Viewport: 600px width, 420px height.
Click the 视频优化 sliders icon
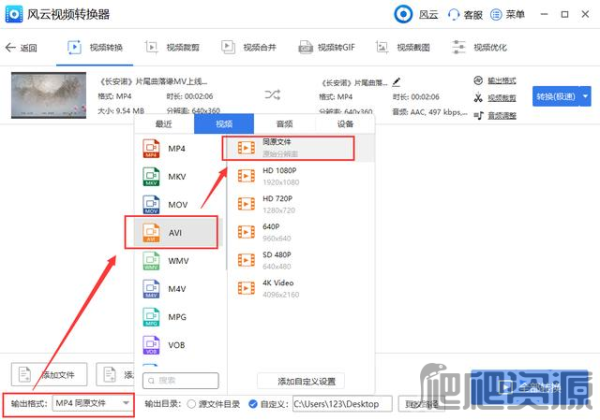[458, 47]
